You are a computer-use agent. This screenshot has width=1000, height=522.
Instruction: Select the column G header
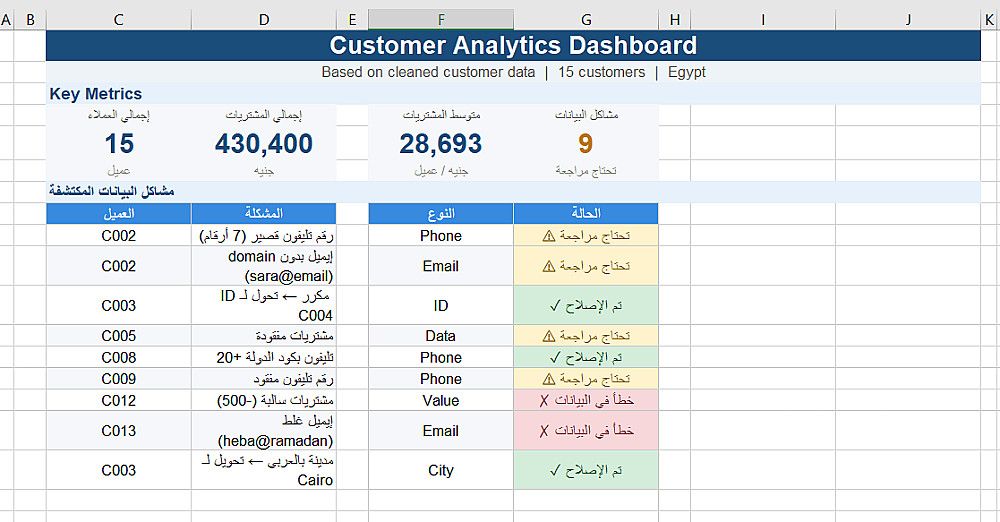(x=586, y=19)
